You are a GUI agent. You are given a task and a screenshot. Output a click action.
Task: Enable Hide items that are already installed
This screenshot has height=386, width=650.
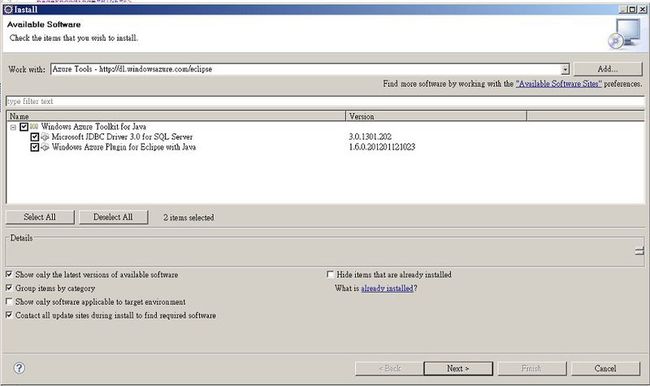click(x=330, y=274)
